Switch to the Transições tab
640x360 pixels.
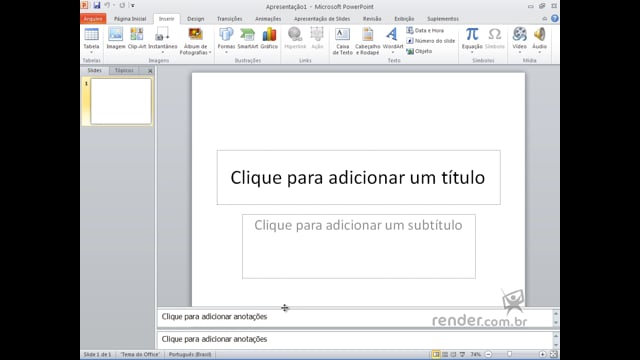point(229,19)
